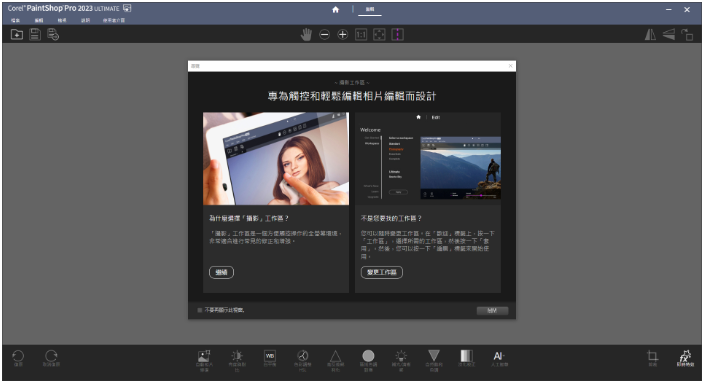The width and height of the screenshot is (704, 383).
Task: Close the welcome dialog with X
Action: 510,66
